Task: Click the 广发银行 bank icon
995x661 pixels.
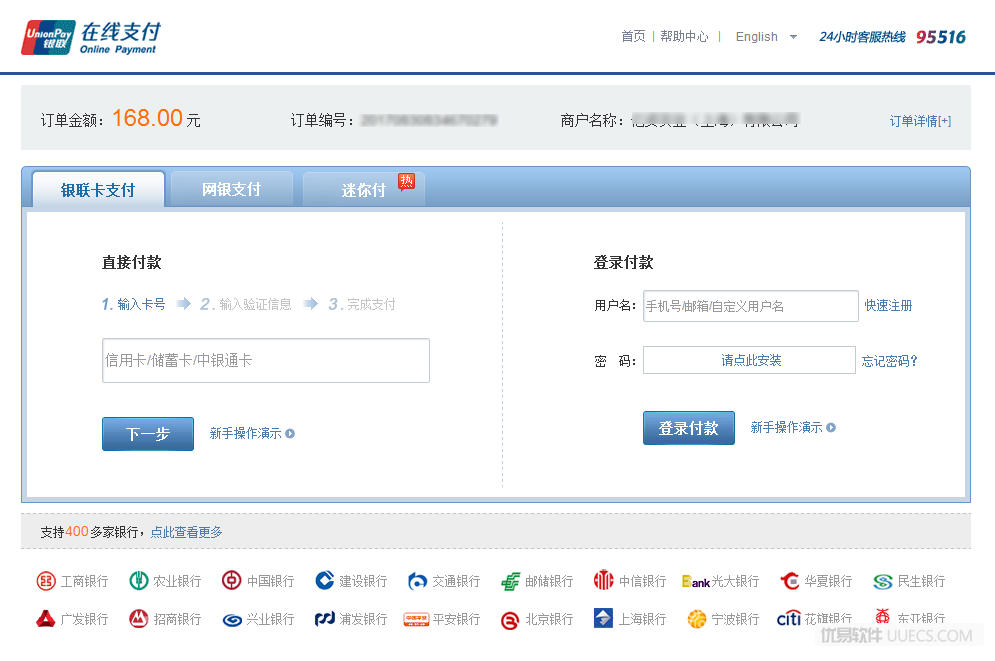Action: [x=46, y=618]
